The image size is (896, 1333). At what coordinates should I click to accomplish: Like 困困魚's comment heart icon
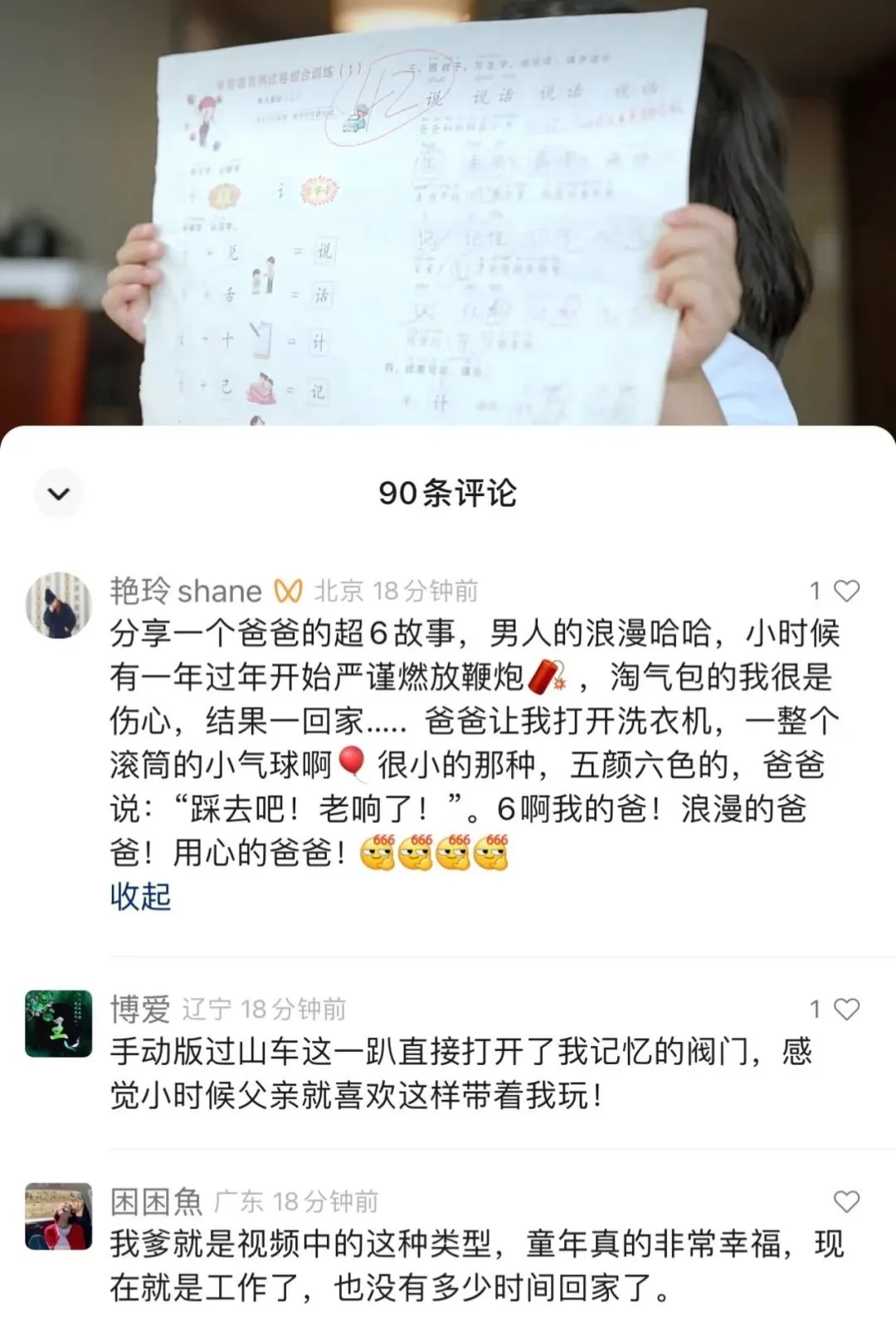(846, 1201)
